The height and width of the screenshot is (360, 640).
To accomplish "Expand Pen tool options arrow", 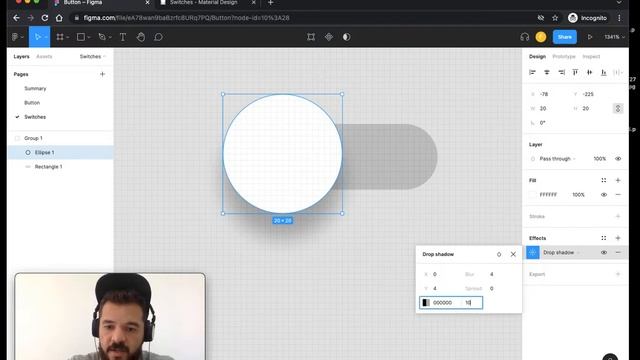I will (x=110, y=37).
